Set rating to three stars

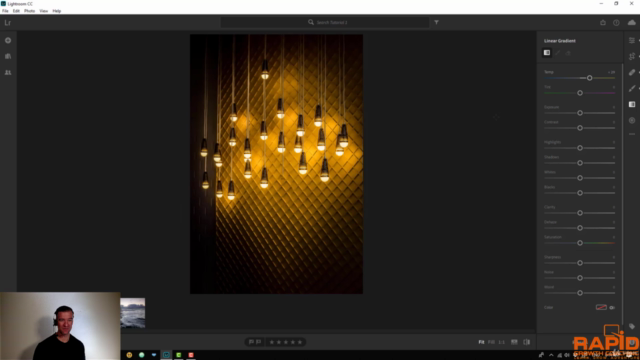286,342
